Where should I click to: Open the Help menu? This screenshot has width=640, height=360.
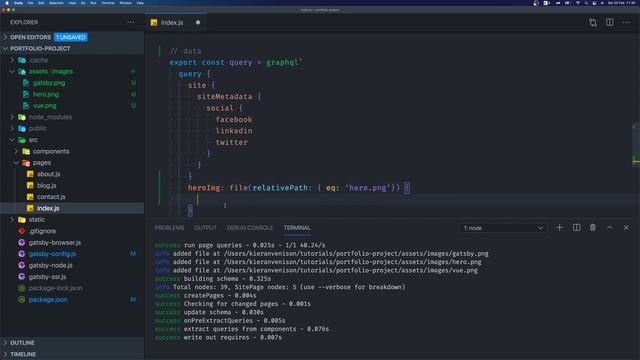point(140,3)
